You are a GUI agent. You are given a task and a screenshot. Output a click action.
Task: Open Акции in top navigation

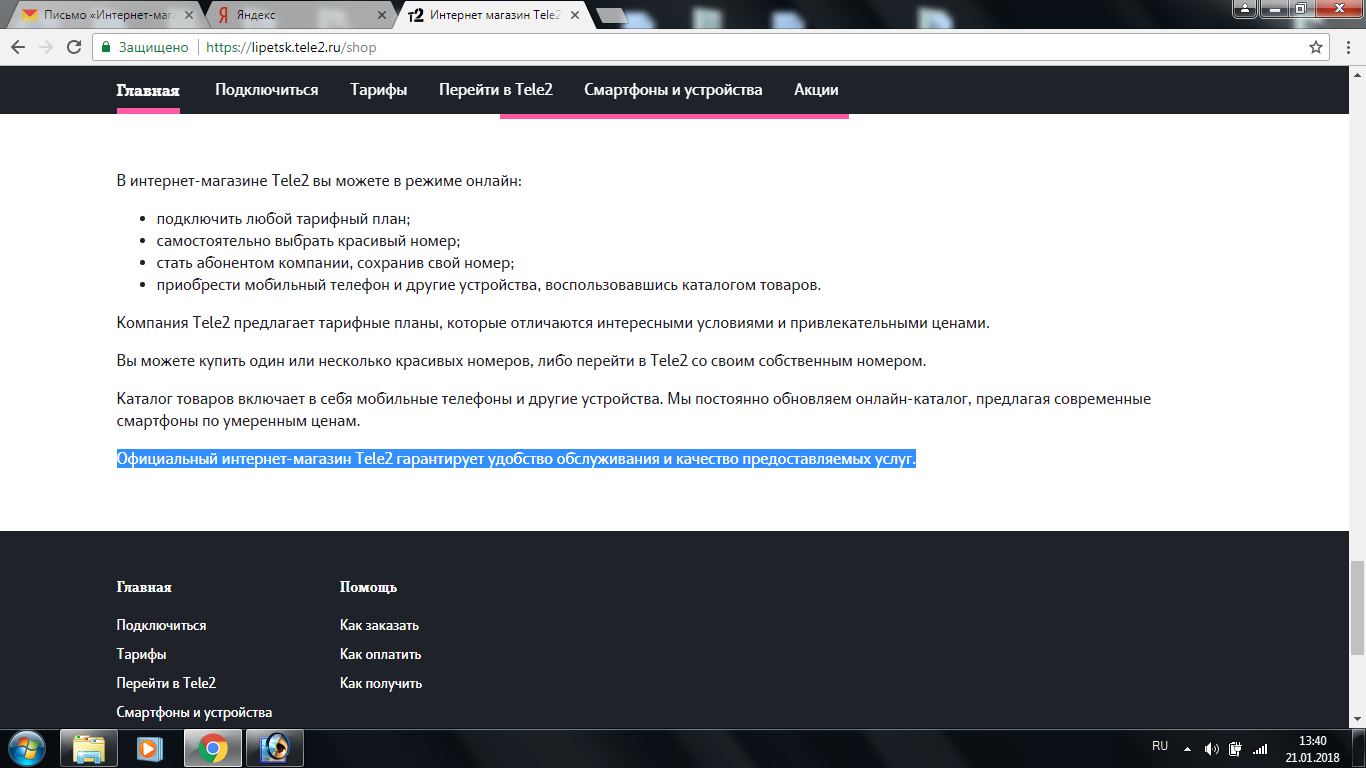coord(816,90)
